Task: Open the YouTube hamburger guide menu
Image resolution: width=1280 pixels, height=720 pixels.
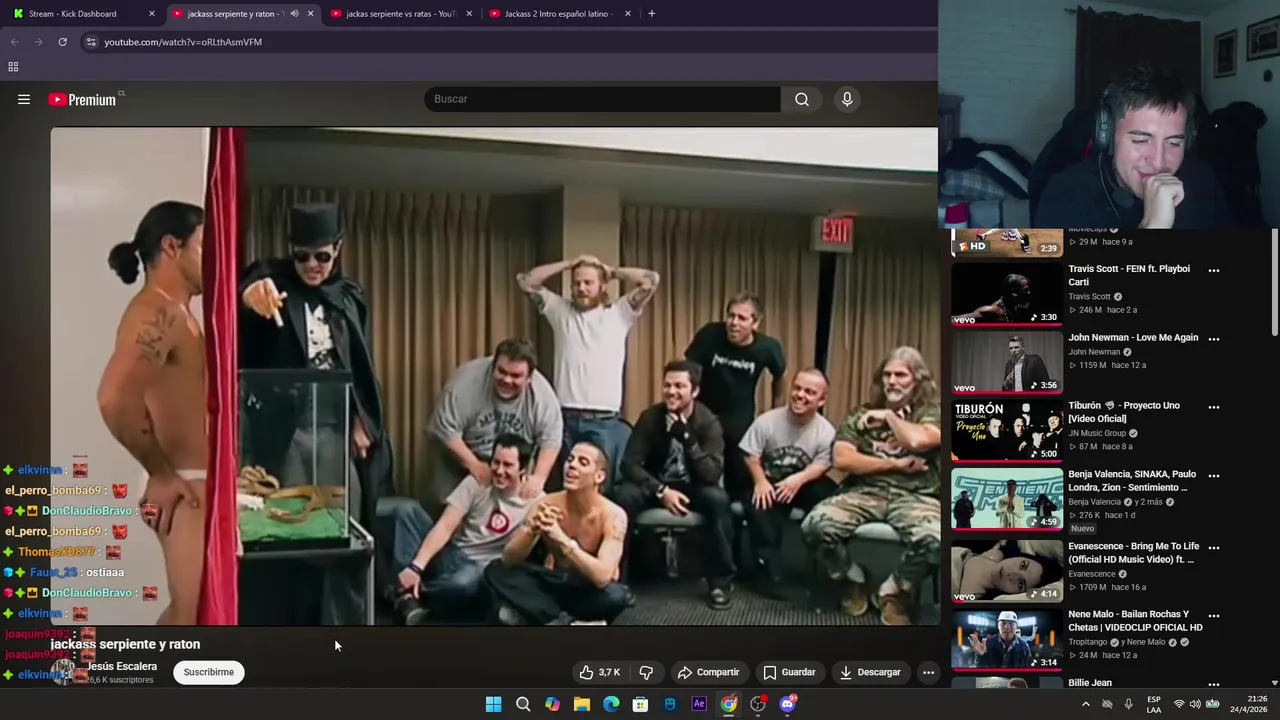Action: tap(24, 99)
